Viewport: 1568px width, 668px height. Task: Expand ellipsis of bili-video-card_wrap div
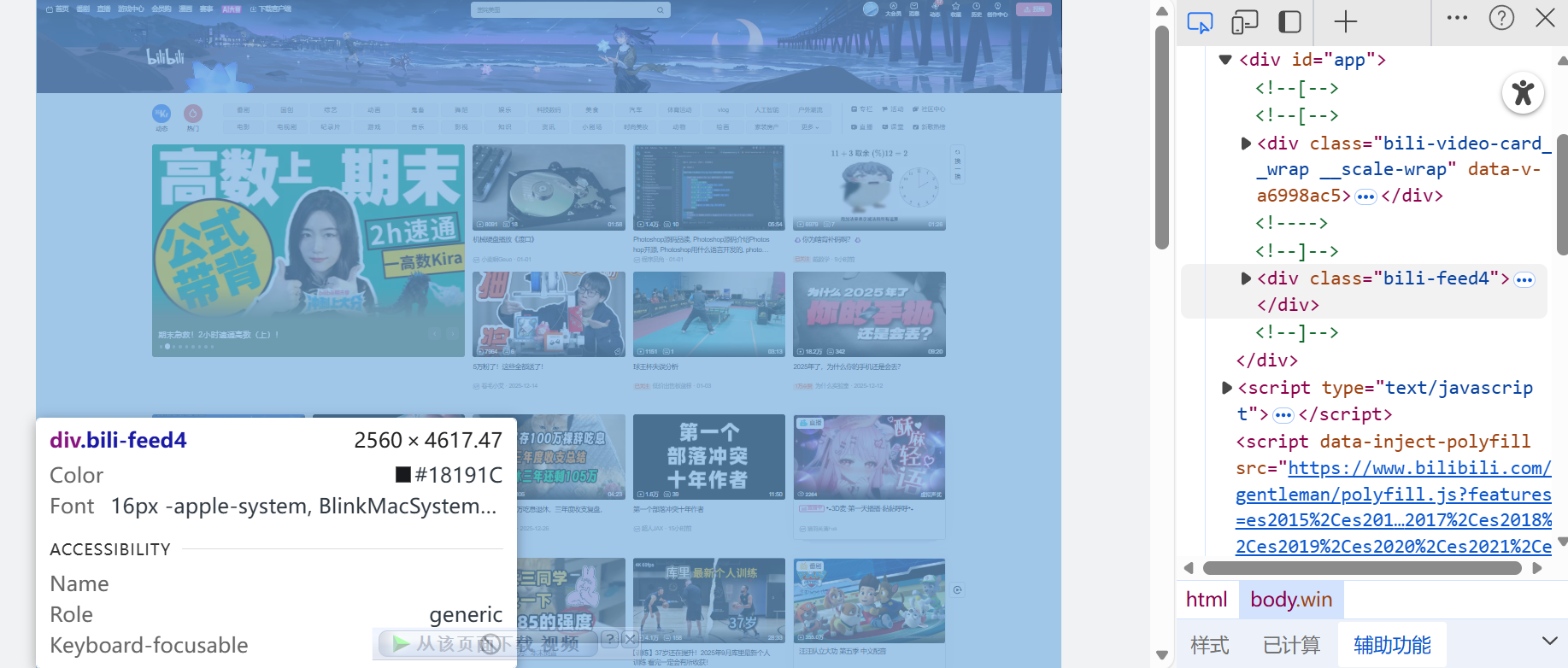(1365, 197)
